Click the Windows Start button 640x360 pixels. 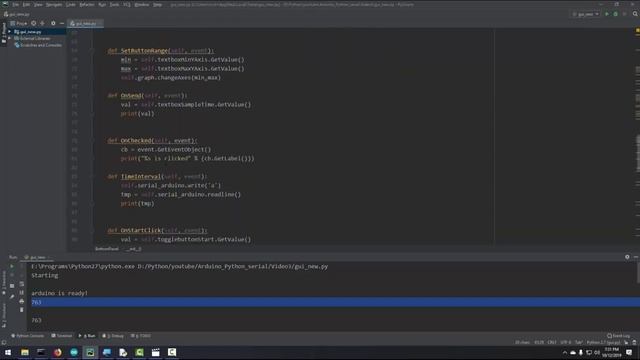pyautogui.click(x=8, y=352)
